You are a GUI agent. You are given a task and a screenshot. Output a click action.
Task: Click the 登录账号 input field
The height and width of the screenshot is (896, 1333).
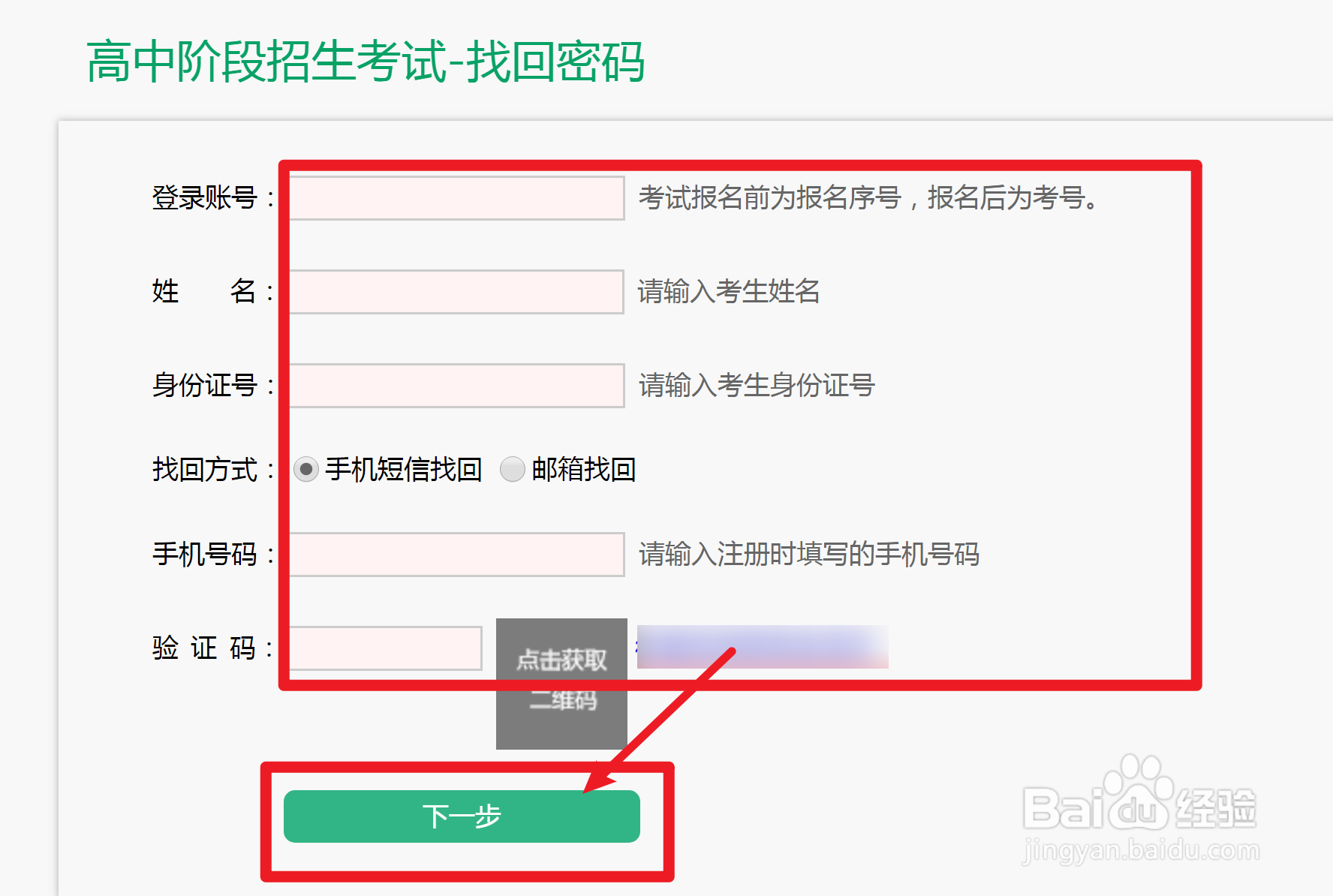coord(456,198)
